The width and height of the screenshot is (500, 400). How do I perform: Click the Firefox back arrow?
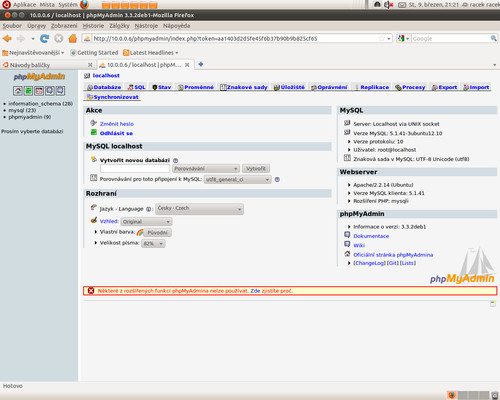7,39
